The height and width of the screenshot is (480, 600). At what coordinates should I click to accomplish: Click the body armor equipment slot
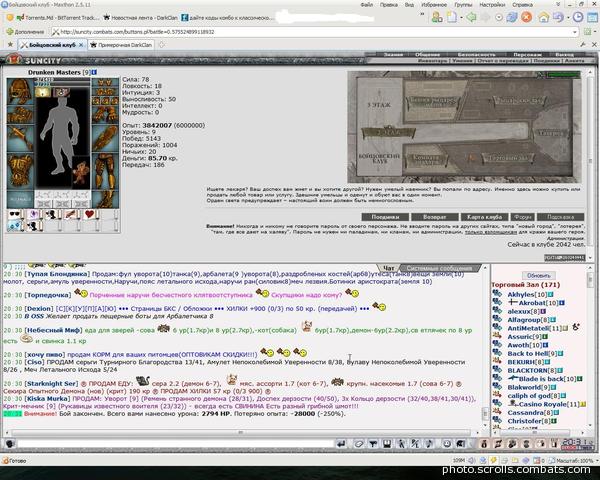click(x=20, y=171)
